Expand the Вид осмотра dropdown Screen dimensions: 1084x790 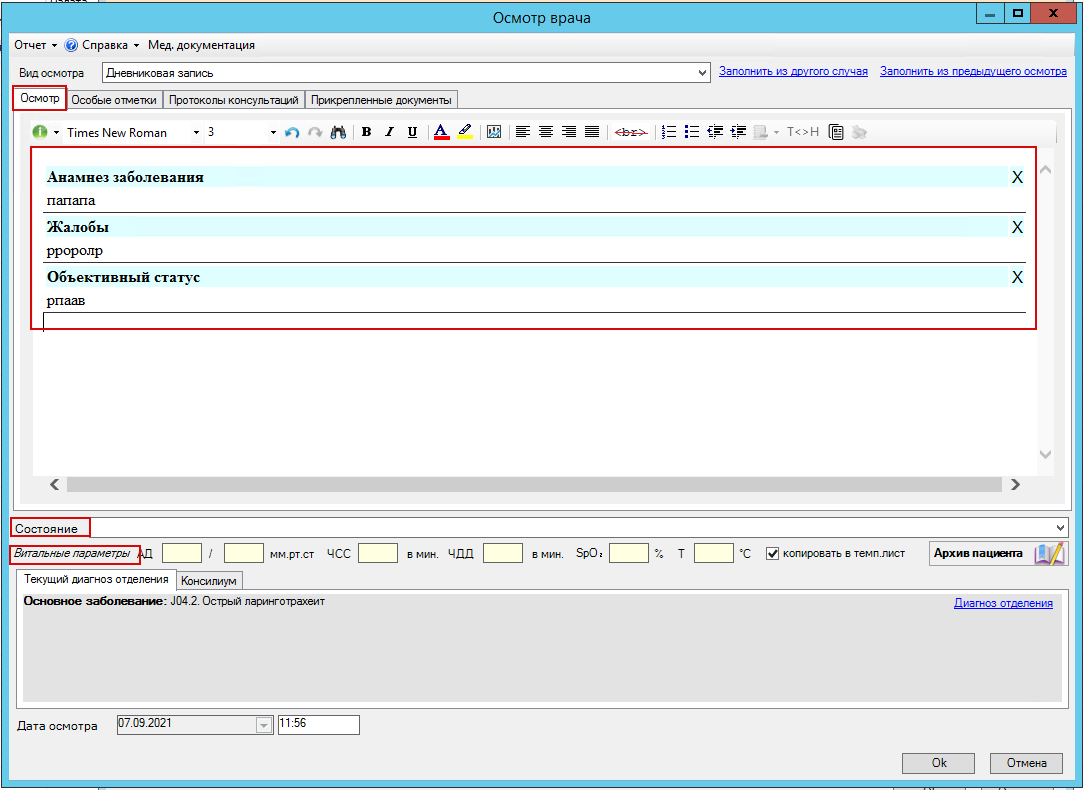(x=702, y=73)
